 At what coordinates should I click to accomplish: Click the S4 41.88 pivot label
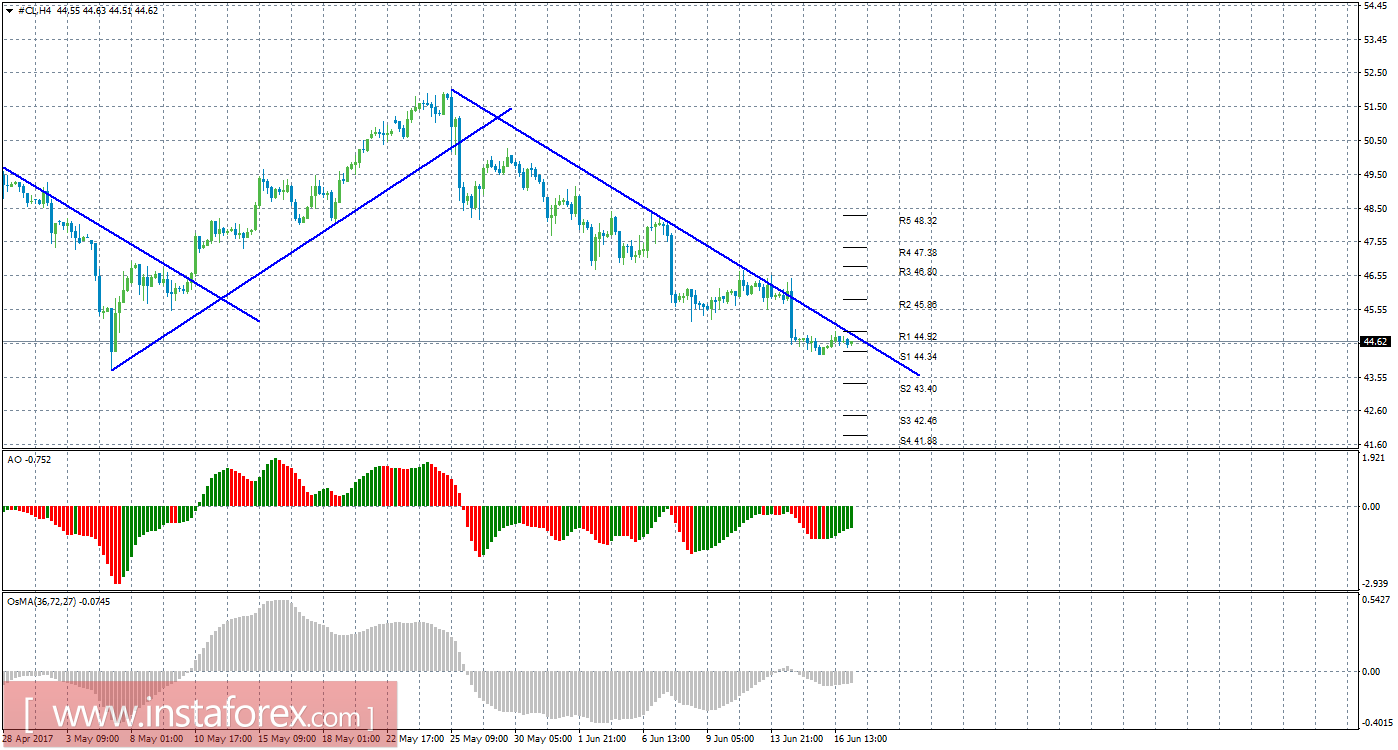tap(917, 440)
